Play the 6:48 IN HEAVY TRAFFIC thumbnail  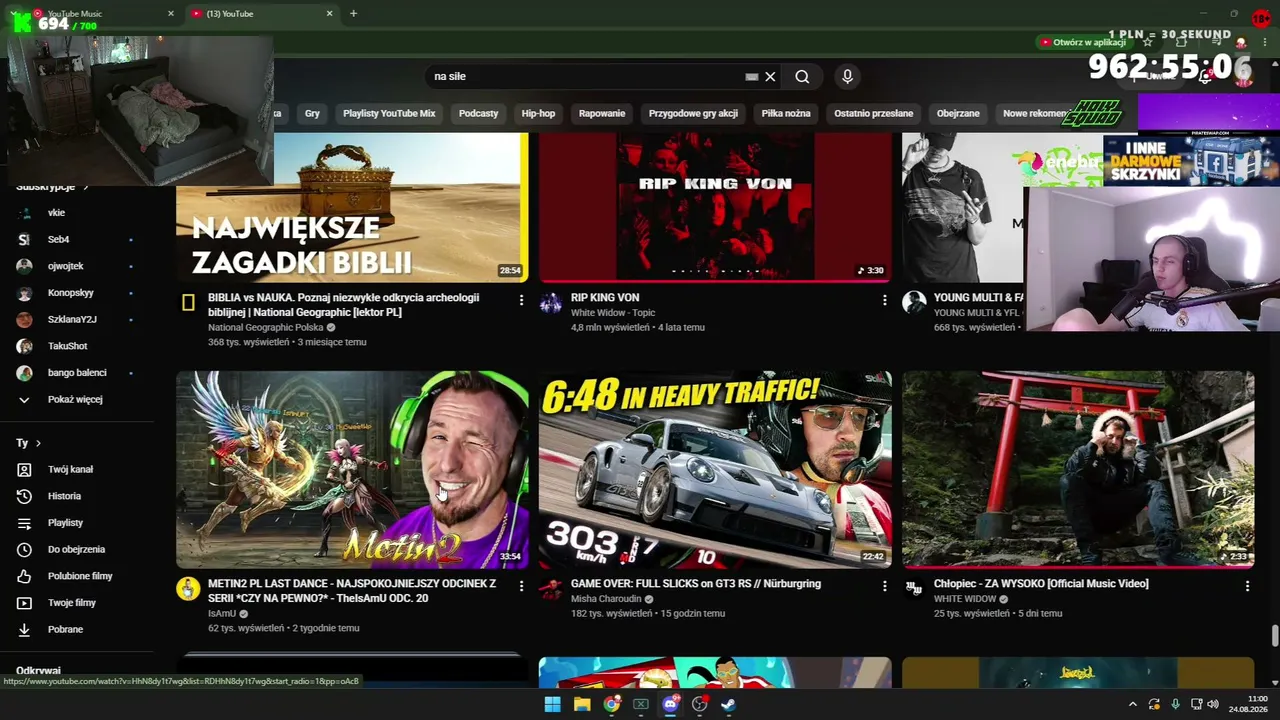point(715,470)
